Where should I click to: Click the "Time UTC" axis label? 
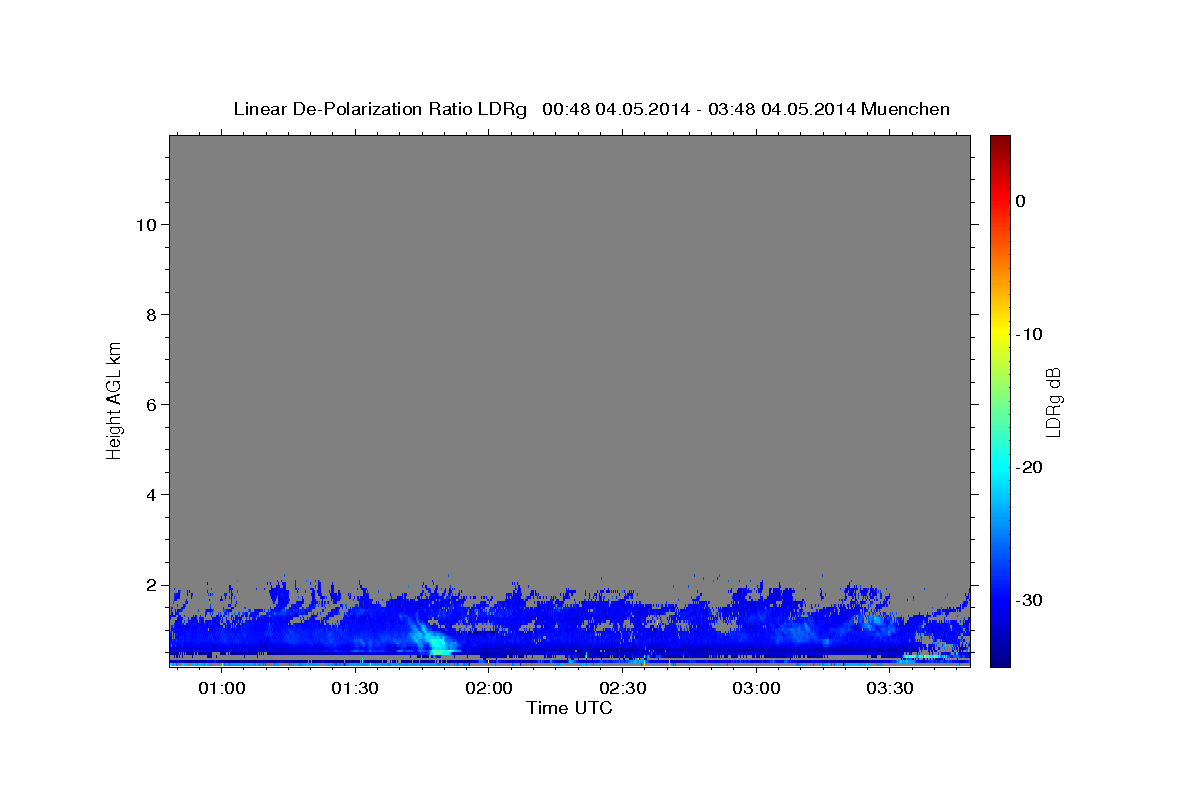coord(569,708)
